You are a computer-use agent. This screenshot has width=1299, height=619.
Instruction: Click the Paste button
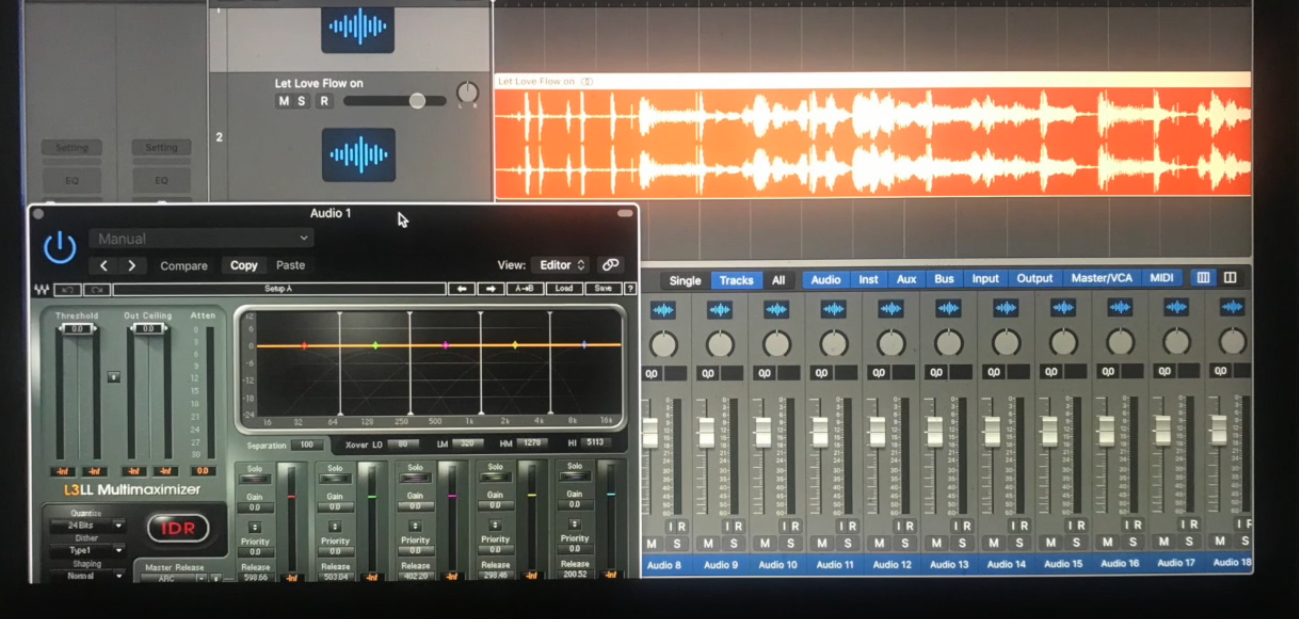click(x=291, y=265)
